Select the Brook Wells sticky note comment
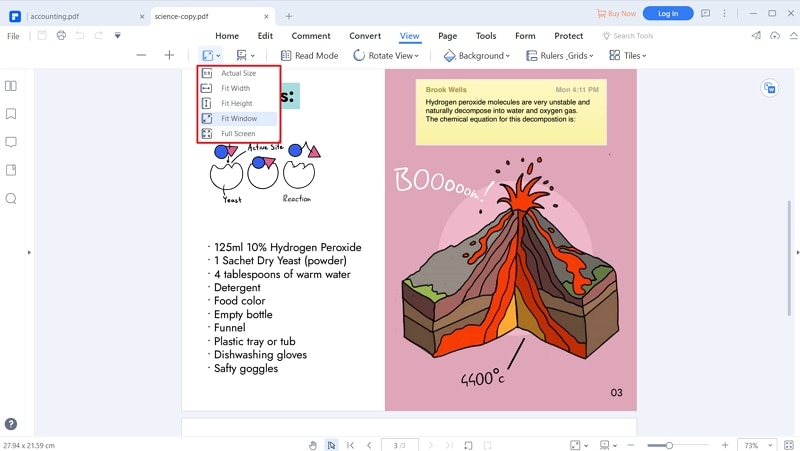800x451 pixels. tap(511, 112)
